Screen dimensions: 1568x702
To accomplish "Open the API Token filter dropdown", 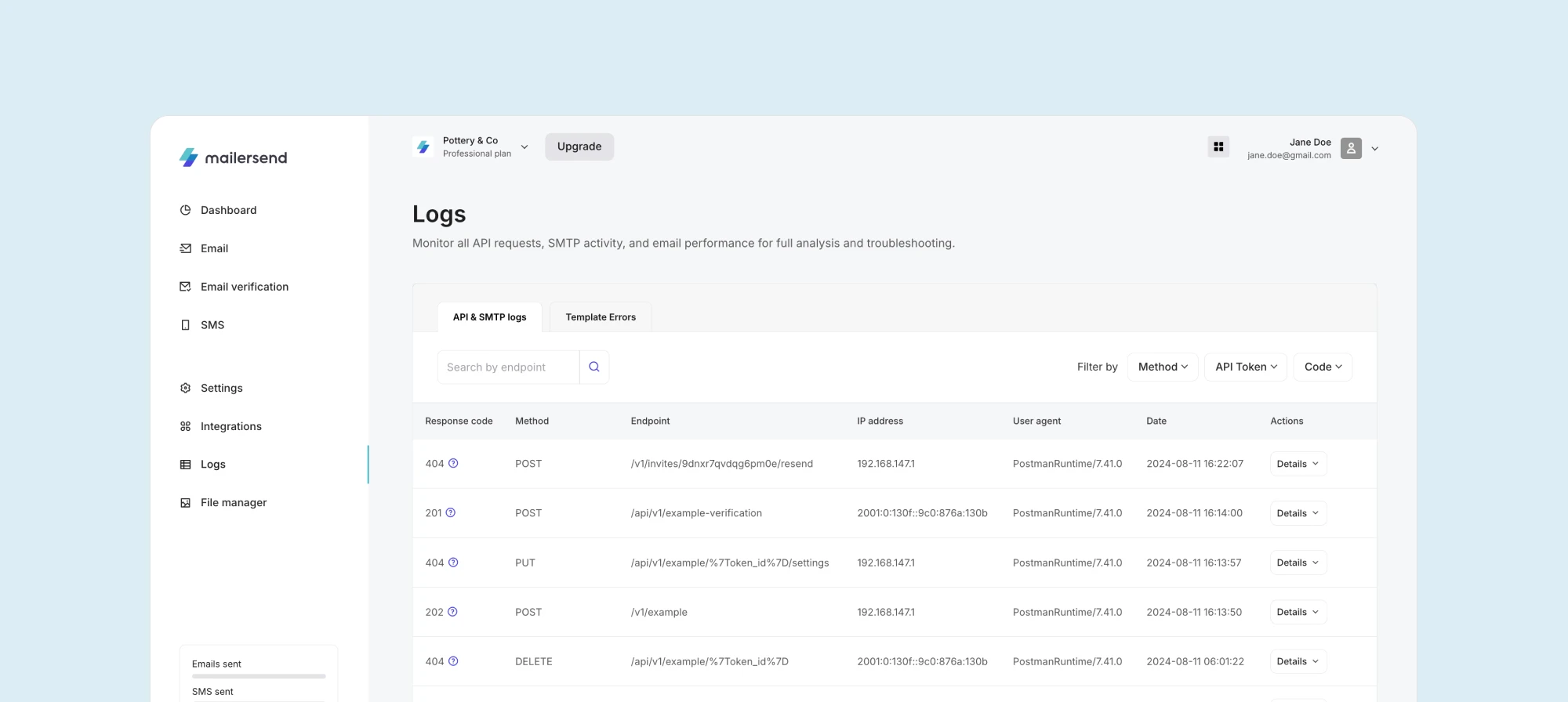I will point(1245,367).
